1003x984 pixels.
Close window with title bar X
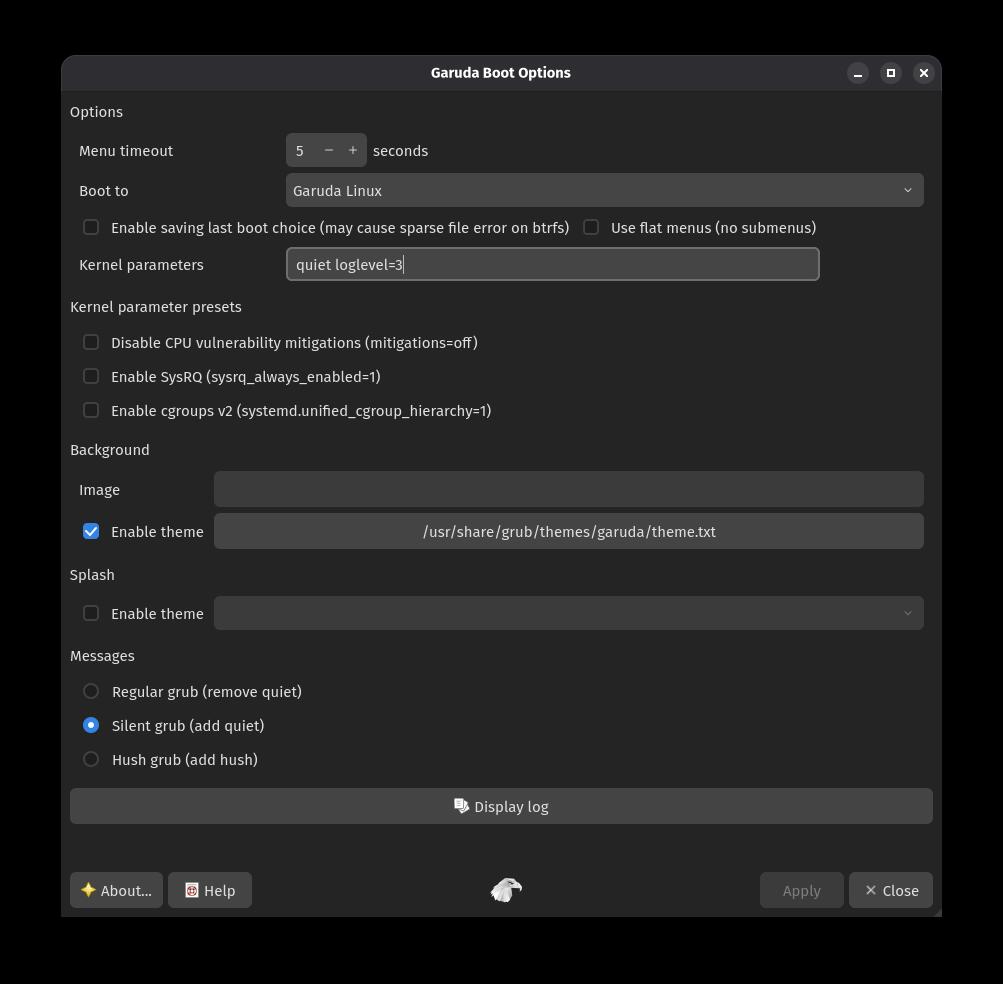924,73
